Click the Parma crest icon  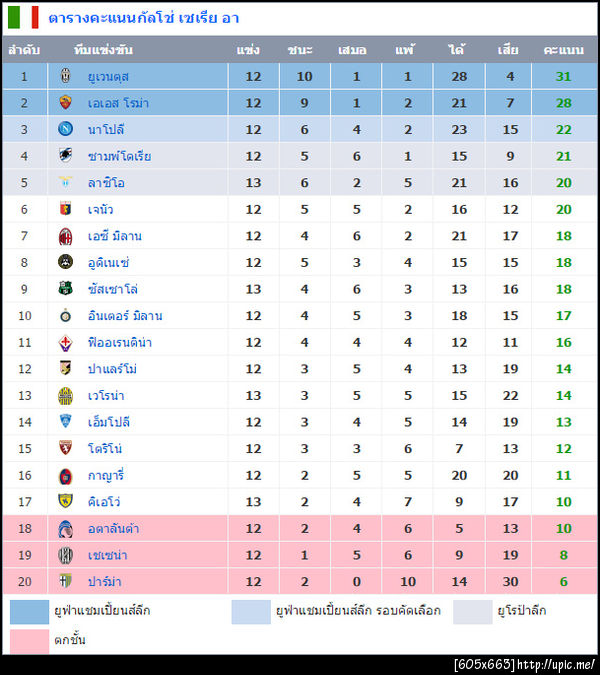tap(66, 581)
